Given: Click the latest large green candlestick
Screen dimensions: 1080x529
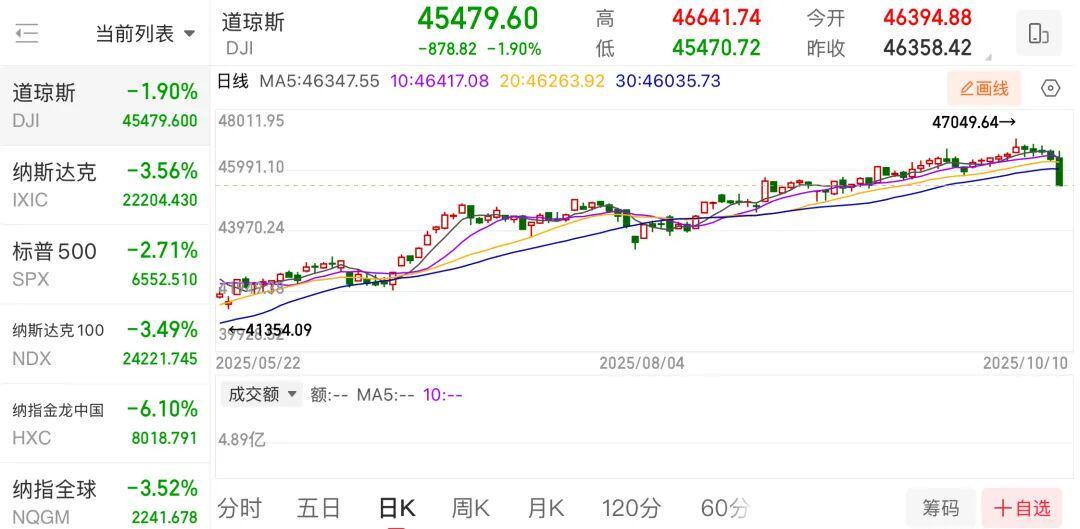Looking at the screenshot, I should (x=1059, y=170).
